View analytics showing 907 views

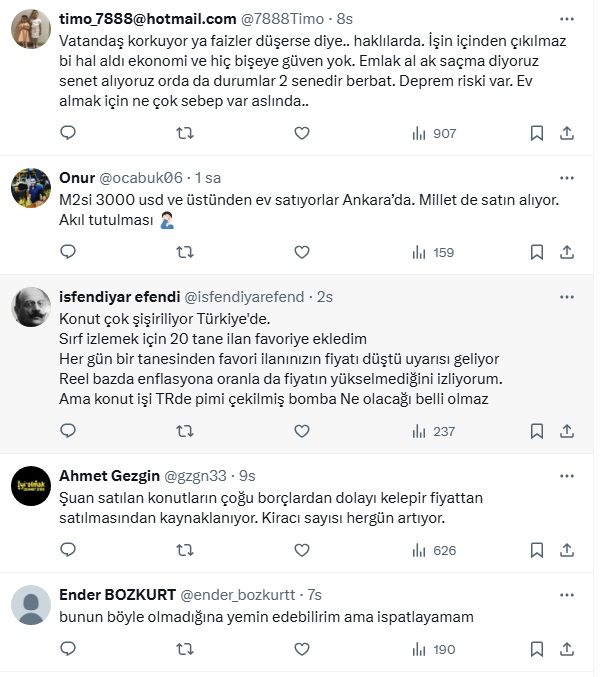(434, 133)
